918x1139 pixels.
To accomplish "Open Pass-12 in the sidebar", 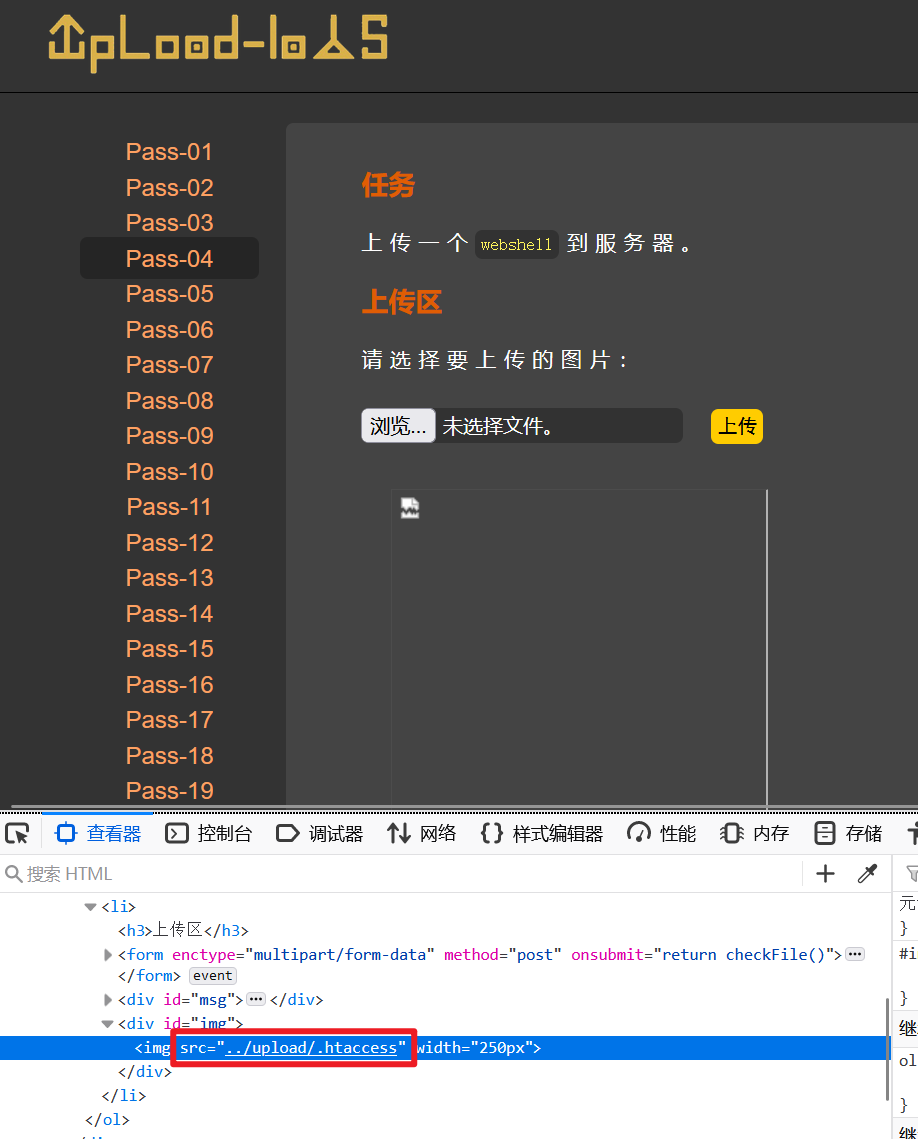I will pyautogui.click(x=169, y=543).
